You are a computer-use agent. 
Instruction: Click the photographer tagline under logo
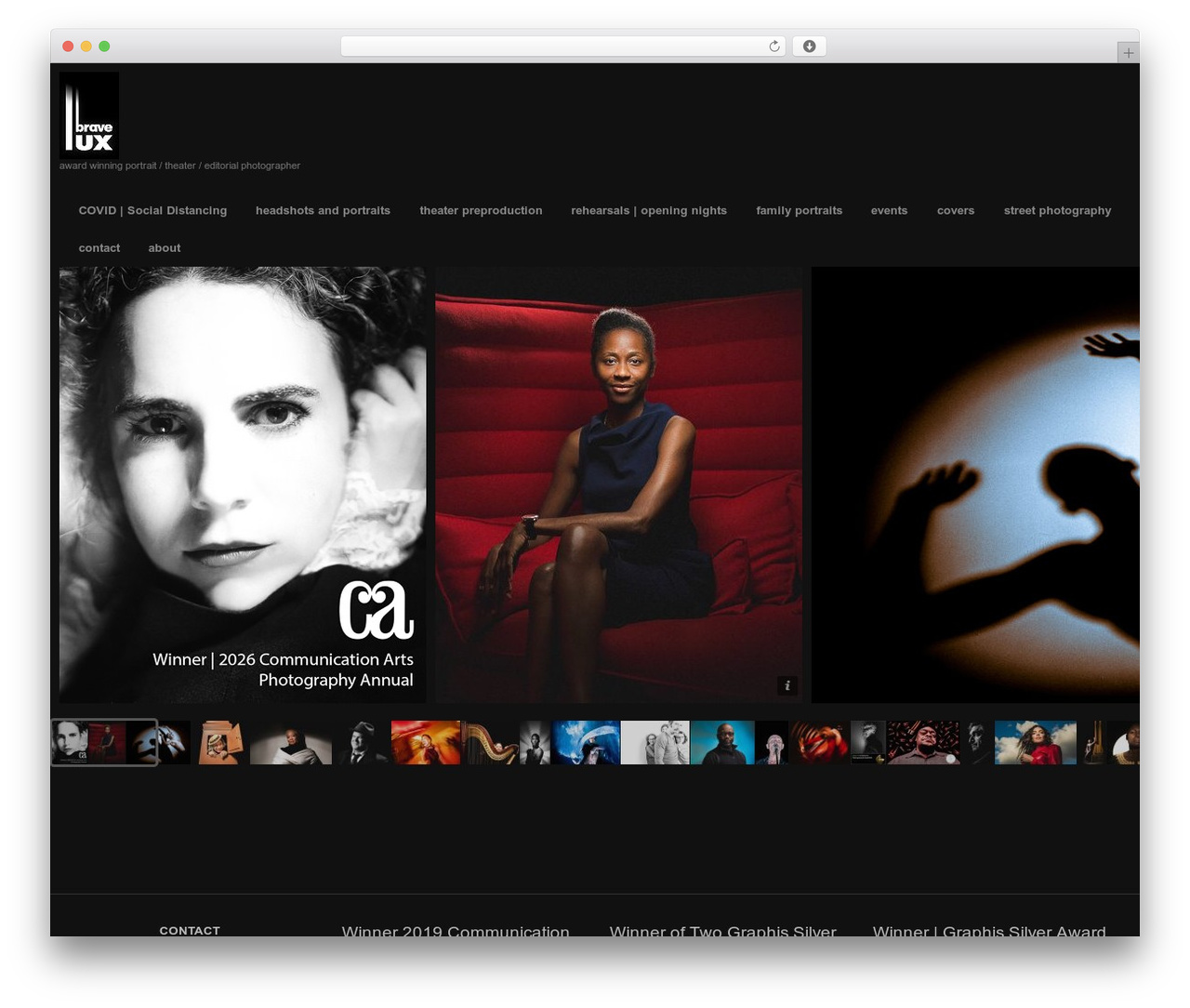[179, 166]
